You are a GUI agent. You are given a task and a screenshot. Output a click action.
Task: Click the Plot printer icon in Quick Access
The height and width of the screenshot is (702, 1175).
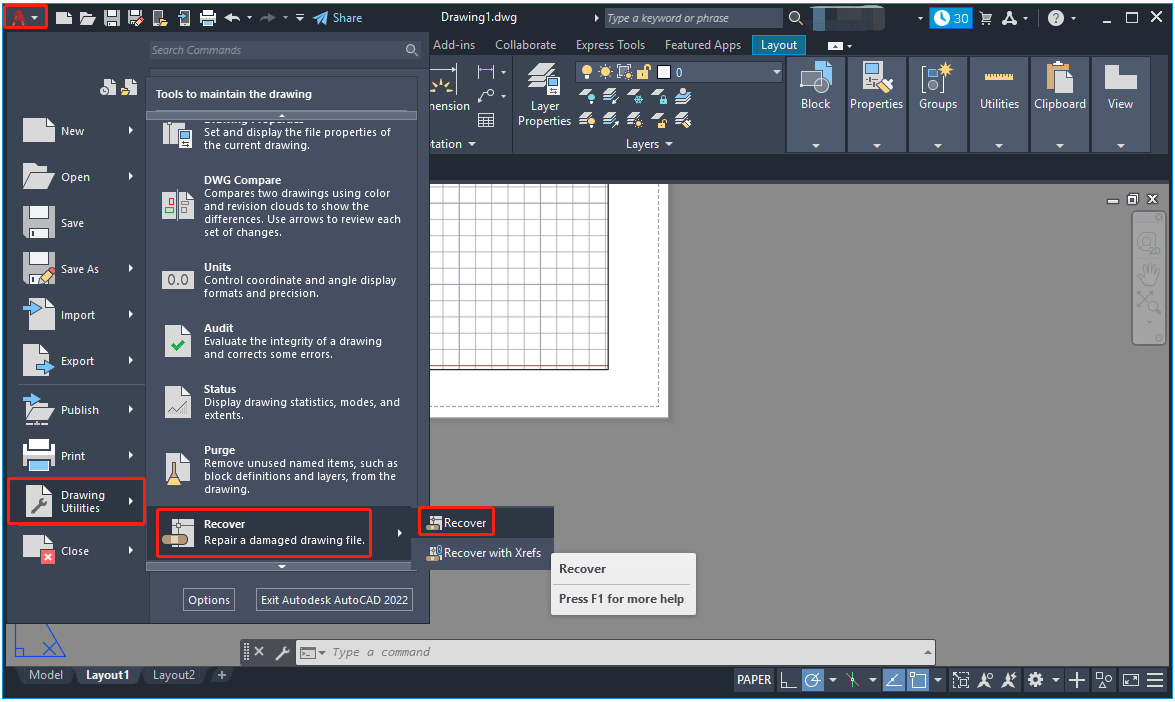208,18
